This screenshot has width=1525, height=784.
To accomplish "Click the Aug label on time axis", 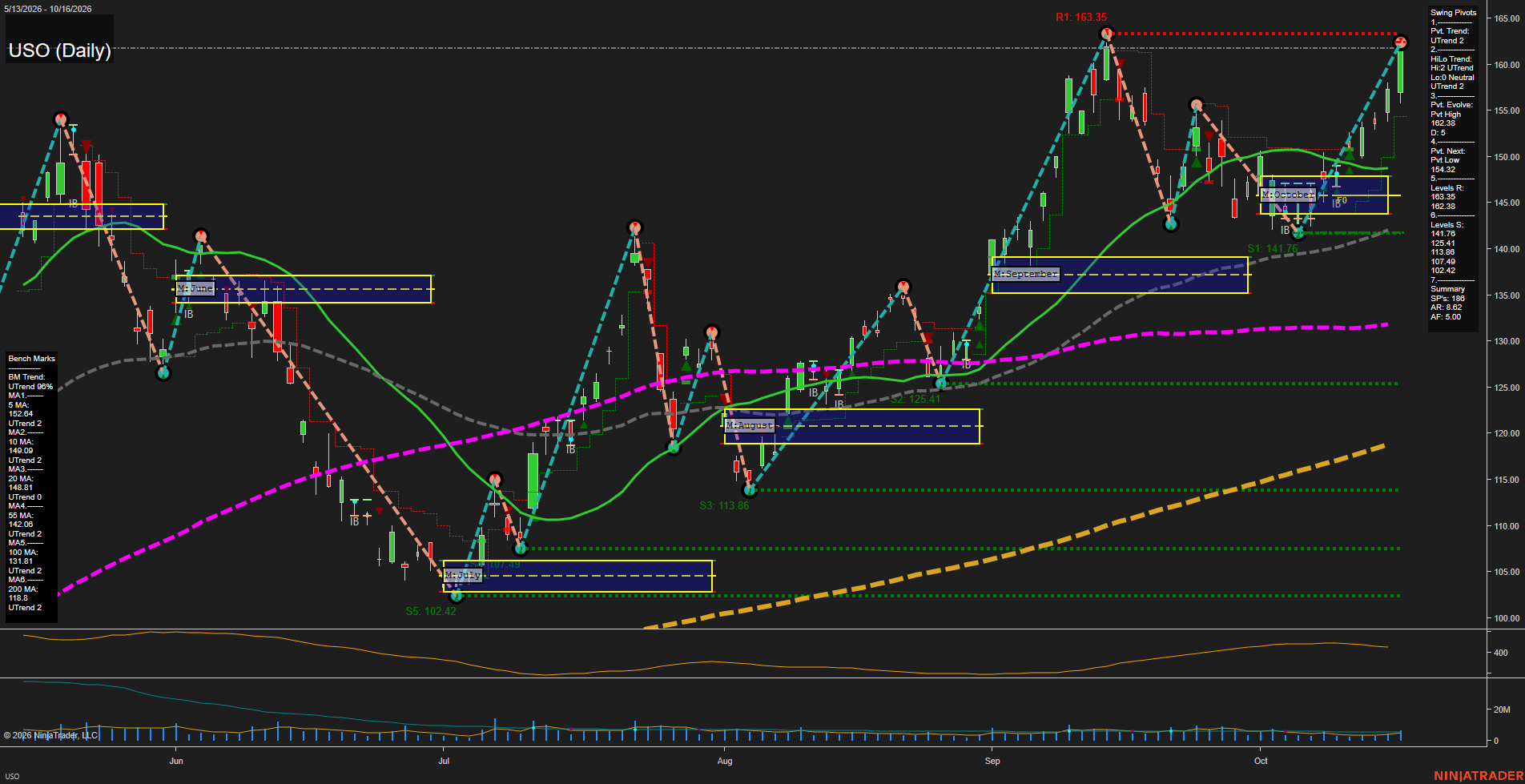I will (725, 761).
